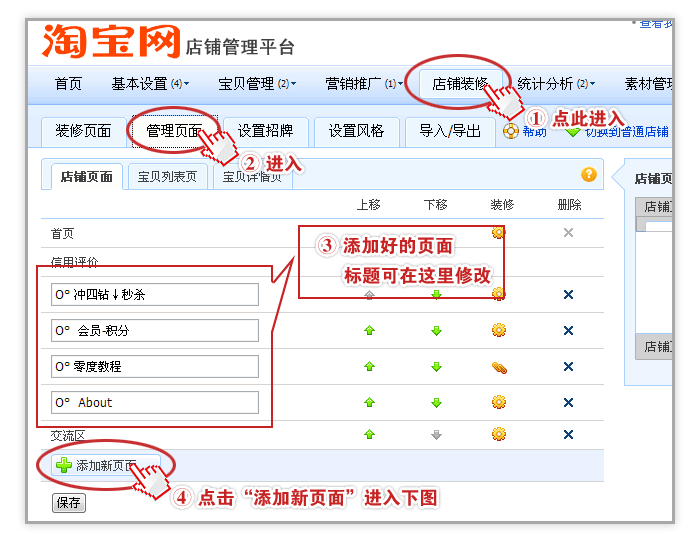Select the 店铺页面 sub-tab
The height and width of the screenshot is (551, 700).
[87, 177]
